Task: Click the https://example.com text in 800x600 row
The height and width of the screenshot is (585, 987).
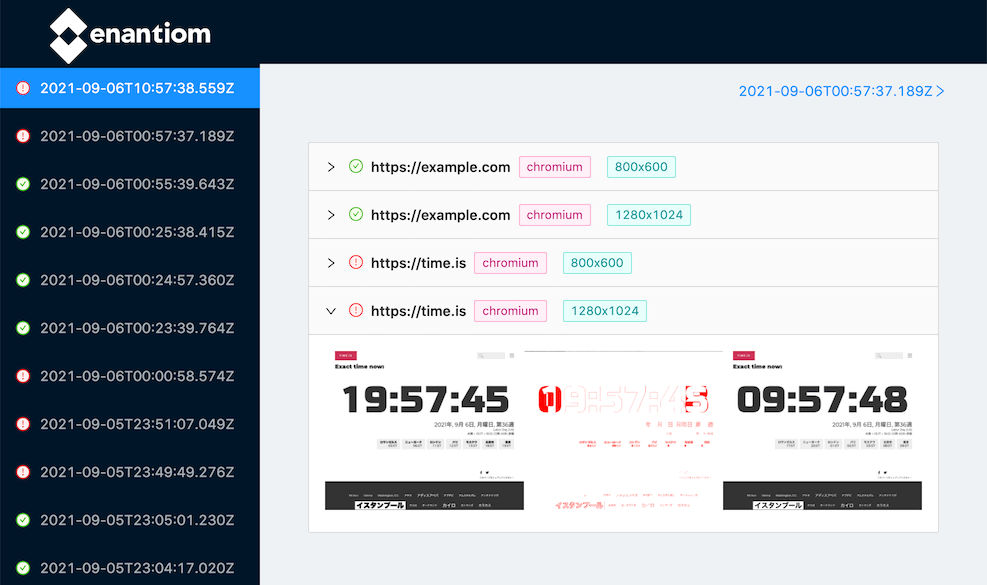Action: (x=440, y=167)
